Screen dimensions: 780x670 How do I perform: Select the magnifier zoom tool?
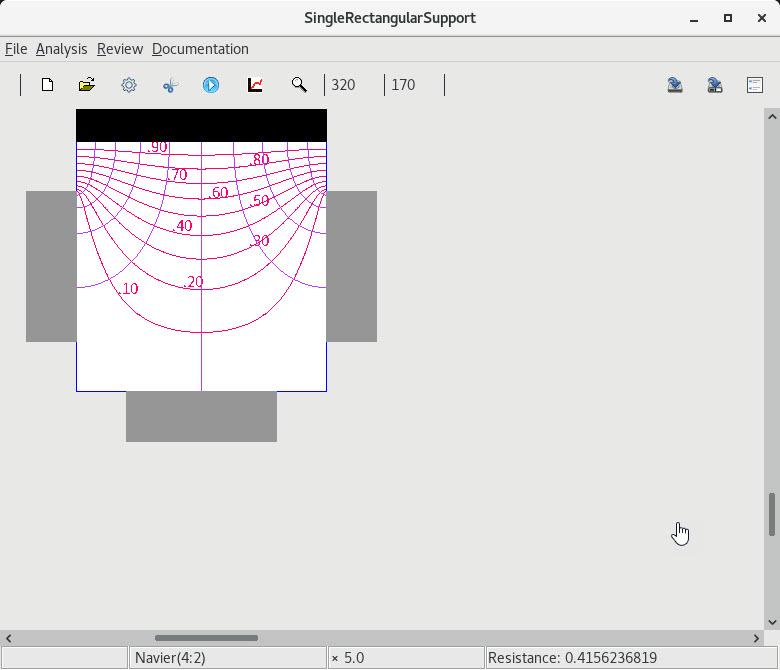point(299,85)
